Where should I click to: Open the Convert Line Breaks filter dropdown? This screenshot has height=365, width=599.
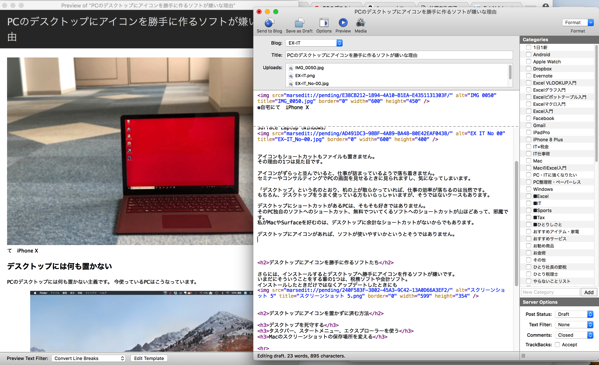coord(89,358)
